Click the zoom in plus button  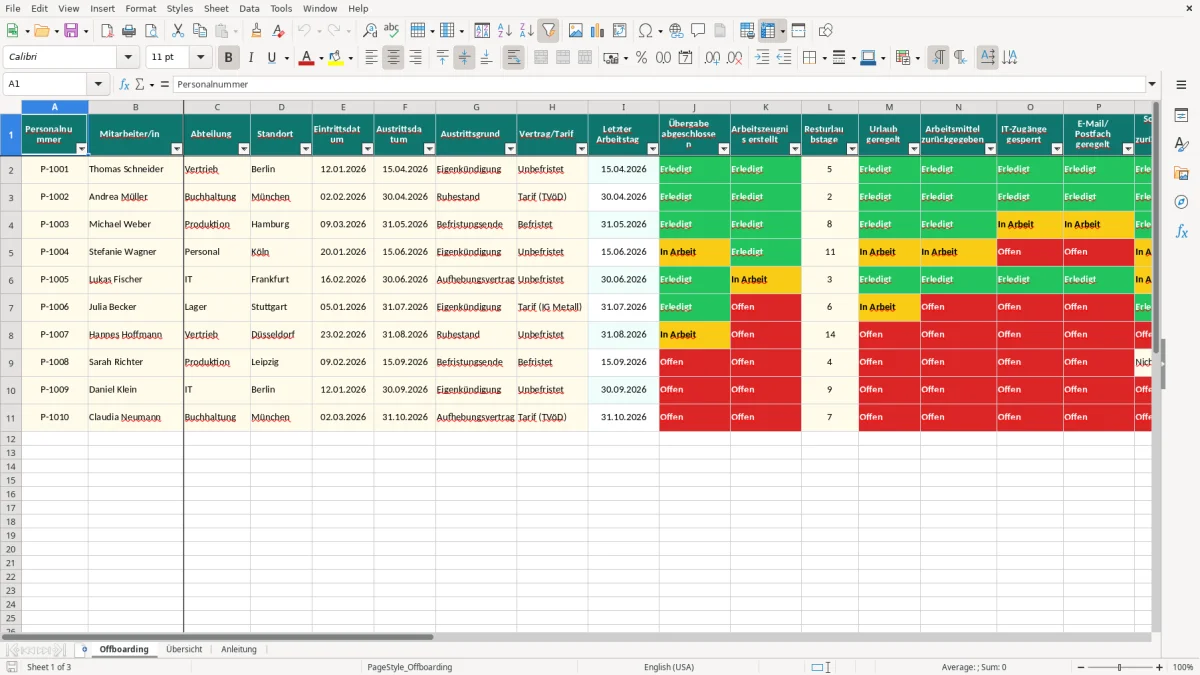[x=1160, y=667]
